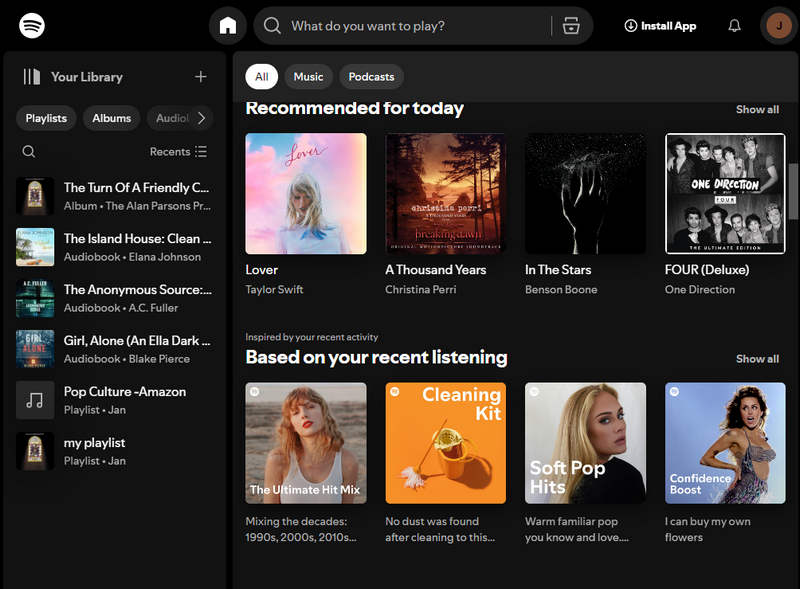Filter library by Albums
800x589 pixels.
111,118
